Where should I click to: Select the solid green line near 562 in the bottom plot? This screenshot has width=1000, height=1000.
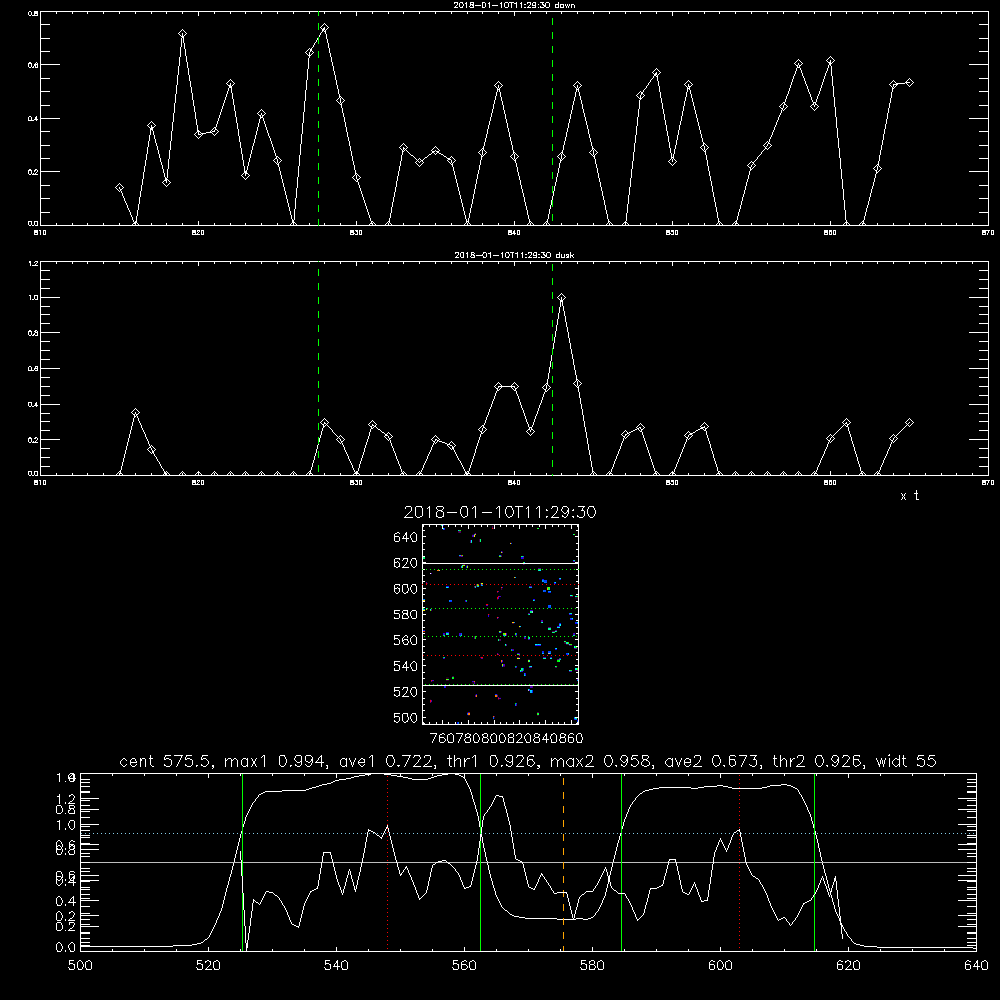[480, 861]
